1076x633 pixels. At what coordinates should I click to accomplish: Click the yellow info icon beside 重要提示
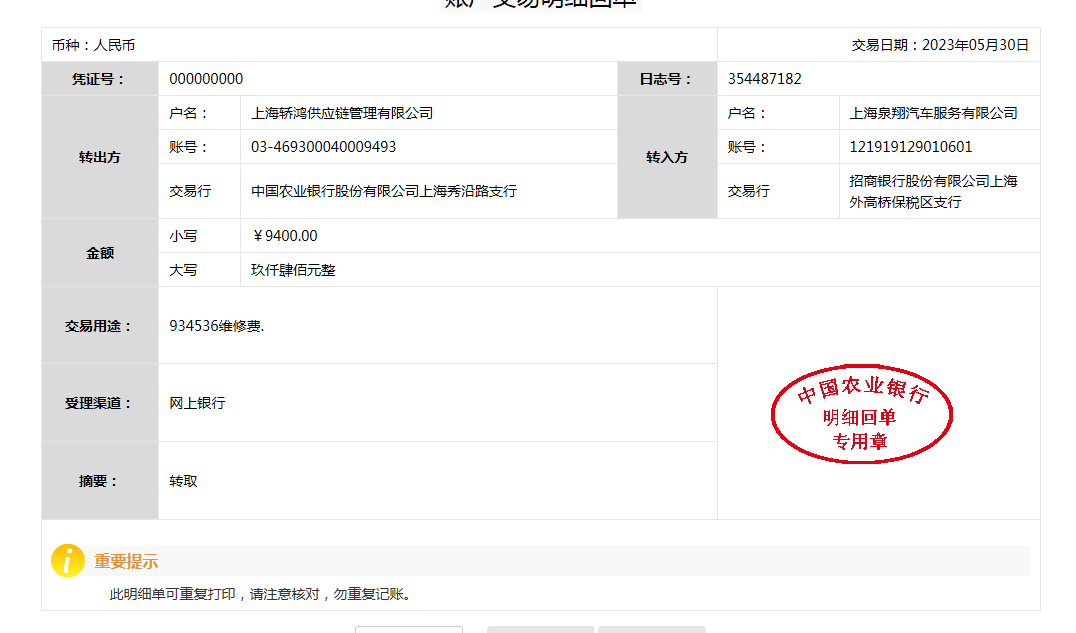click(x=67, y=561)
